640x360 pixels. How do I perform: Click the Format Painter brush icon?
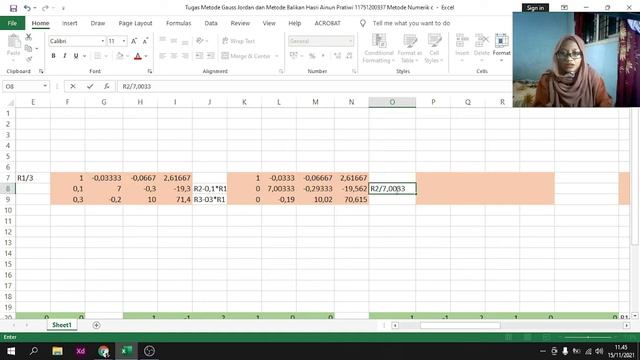tap(29, 59)
